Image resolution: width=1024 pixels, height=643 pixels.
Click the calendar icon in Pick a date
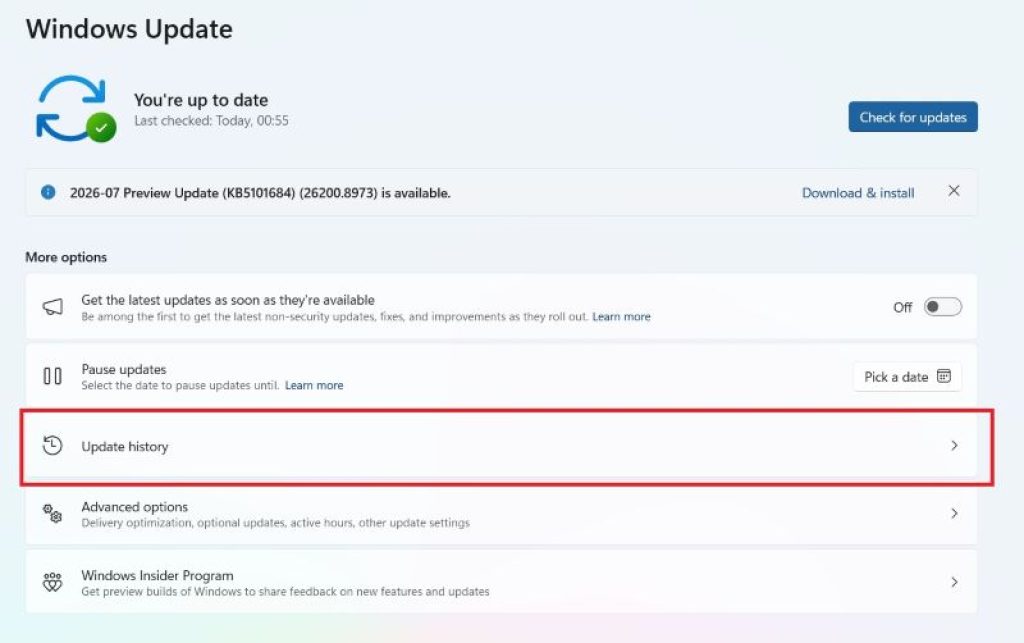pos(944,376)
